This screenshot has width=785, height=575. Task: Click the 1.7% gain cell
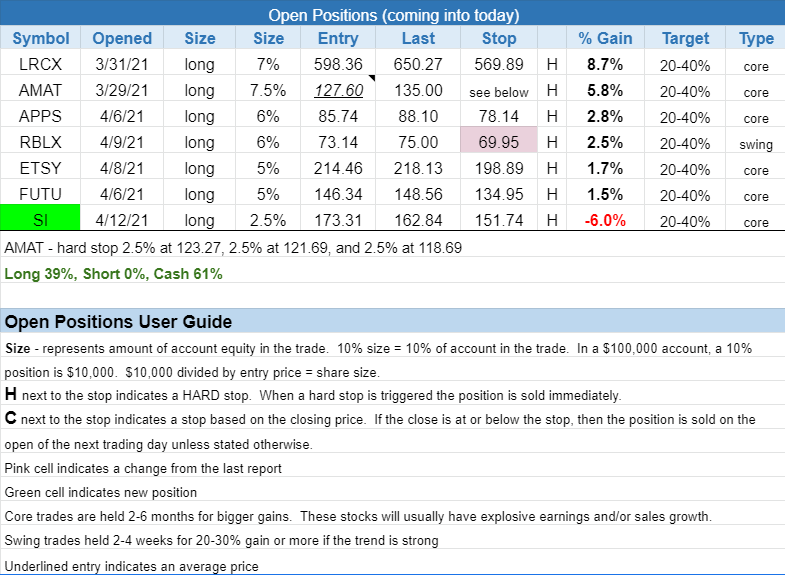tap(605, 168)
